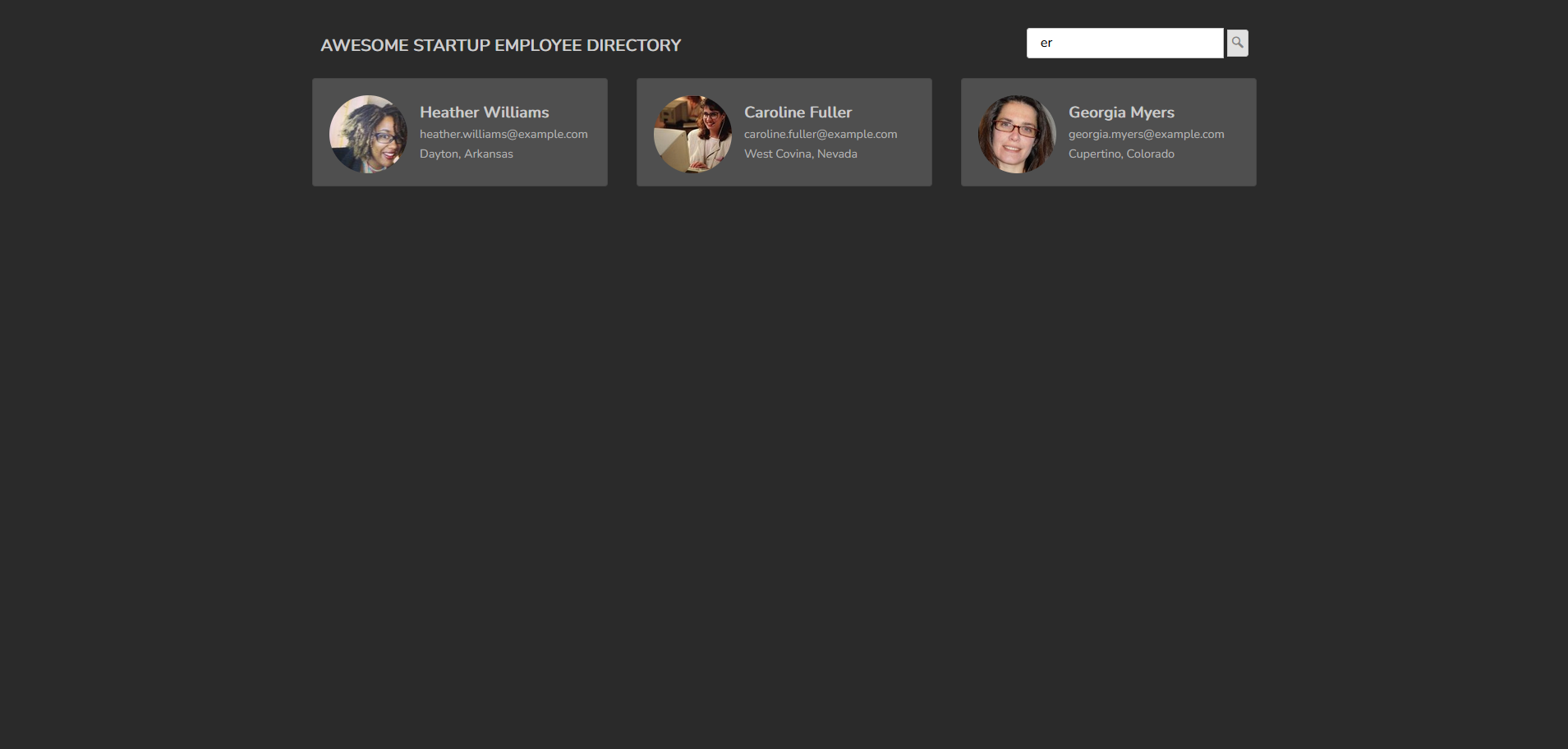Open Georgia Myers' profile photo
This screenshot has height=749, width=1568.
pos(1017,132)
